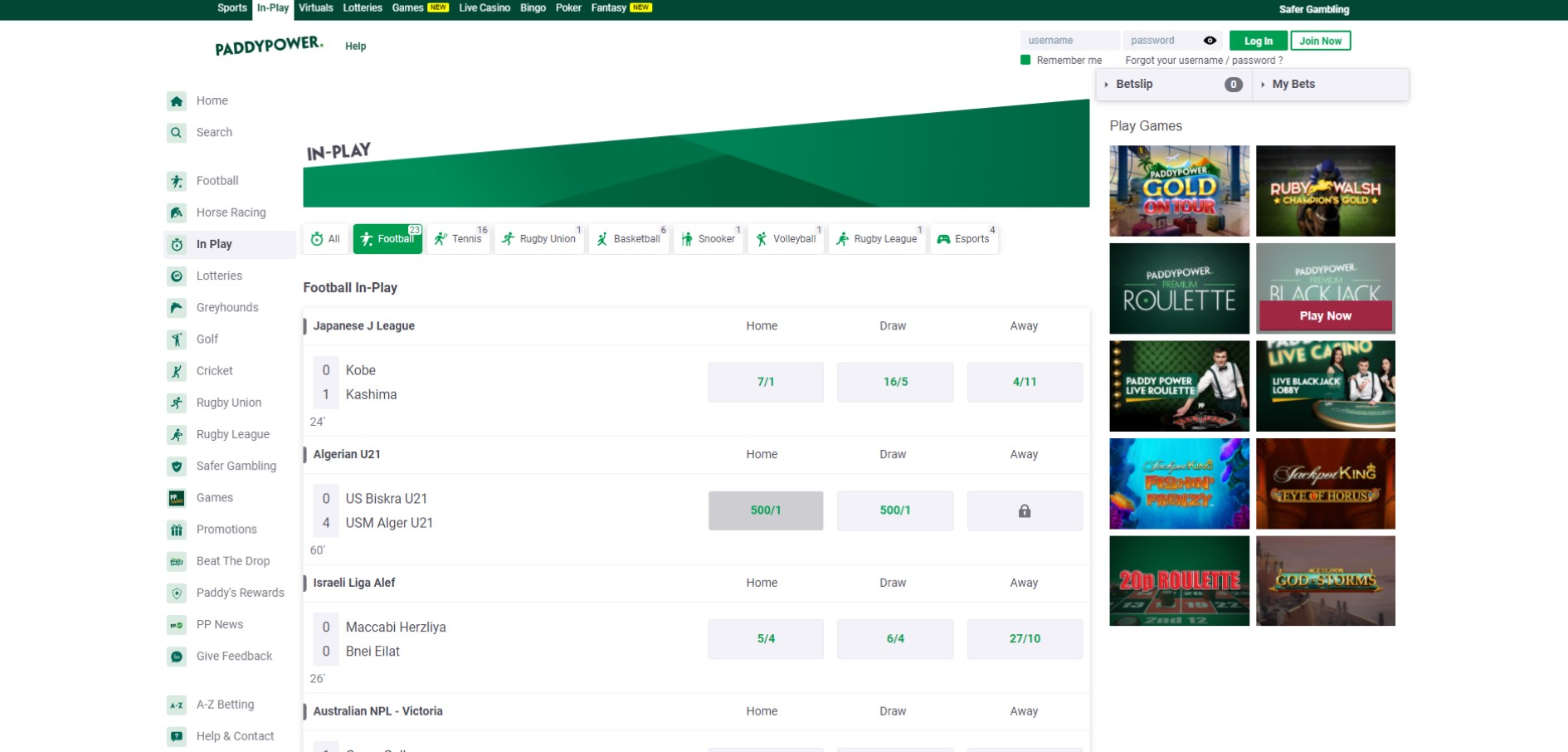Toggle the Remember me checkbox
The height and width of the screenshot is (752, 1568).
[1025, 60]
